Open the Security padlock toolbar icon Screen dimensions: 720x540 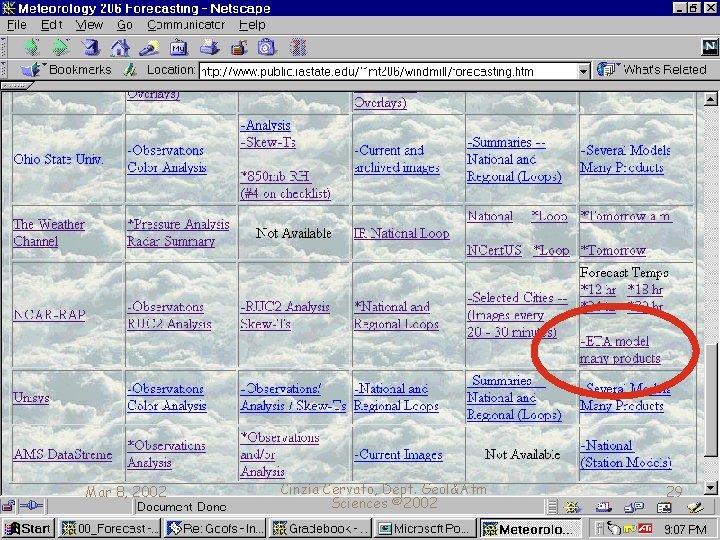(239, 47)
